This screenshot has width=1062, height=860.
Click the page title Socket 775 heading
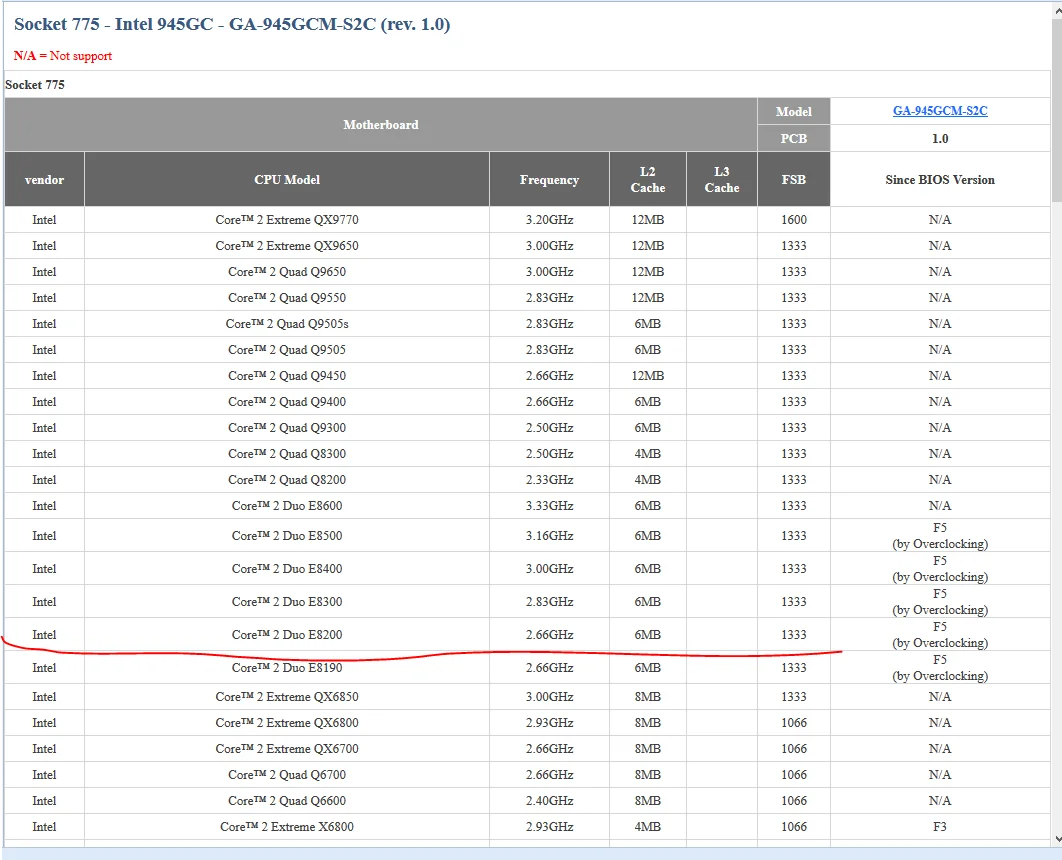(x=232, y=25)
